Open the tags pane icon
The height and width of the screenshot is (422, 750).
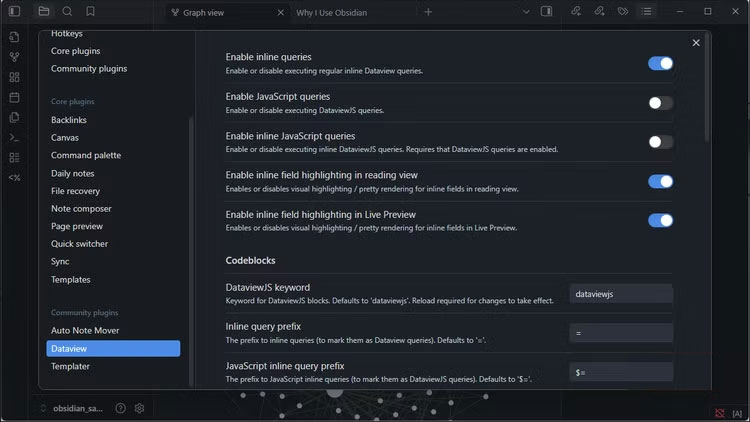(622, 12)
